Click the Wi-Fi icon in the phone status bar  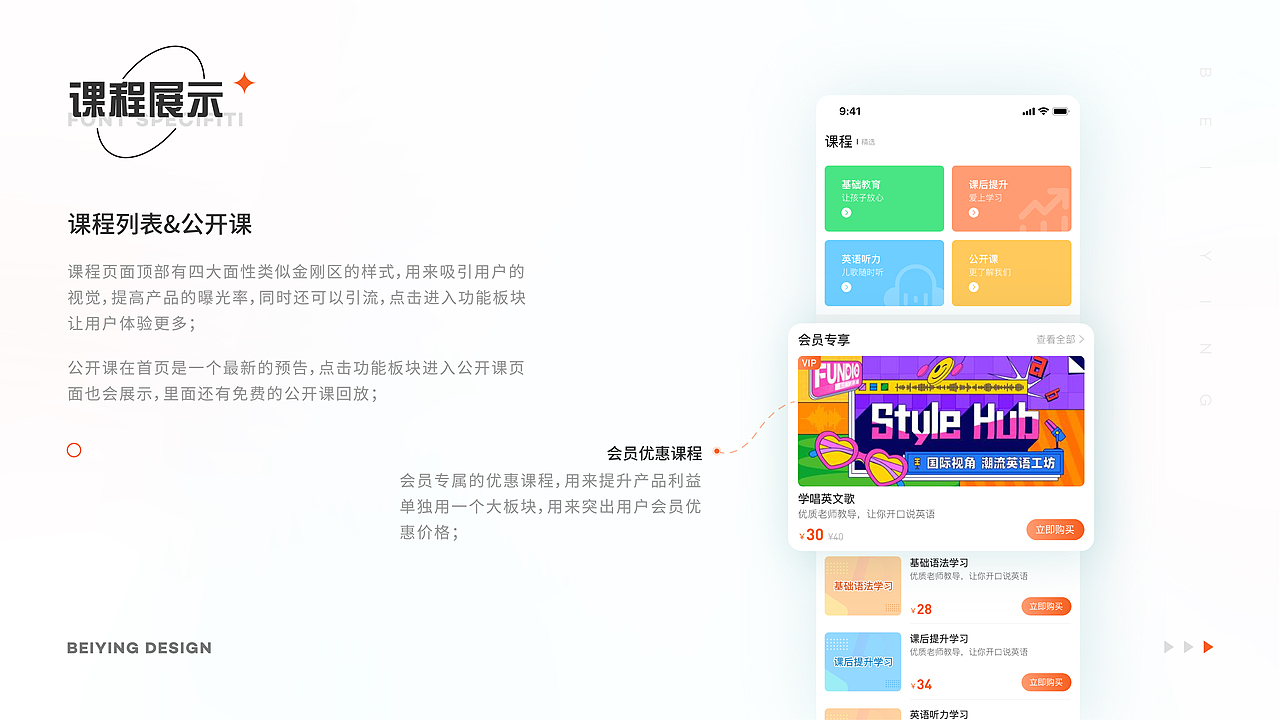pos(1043,111)
